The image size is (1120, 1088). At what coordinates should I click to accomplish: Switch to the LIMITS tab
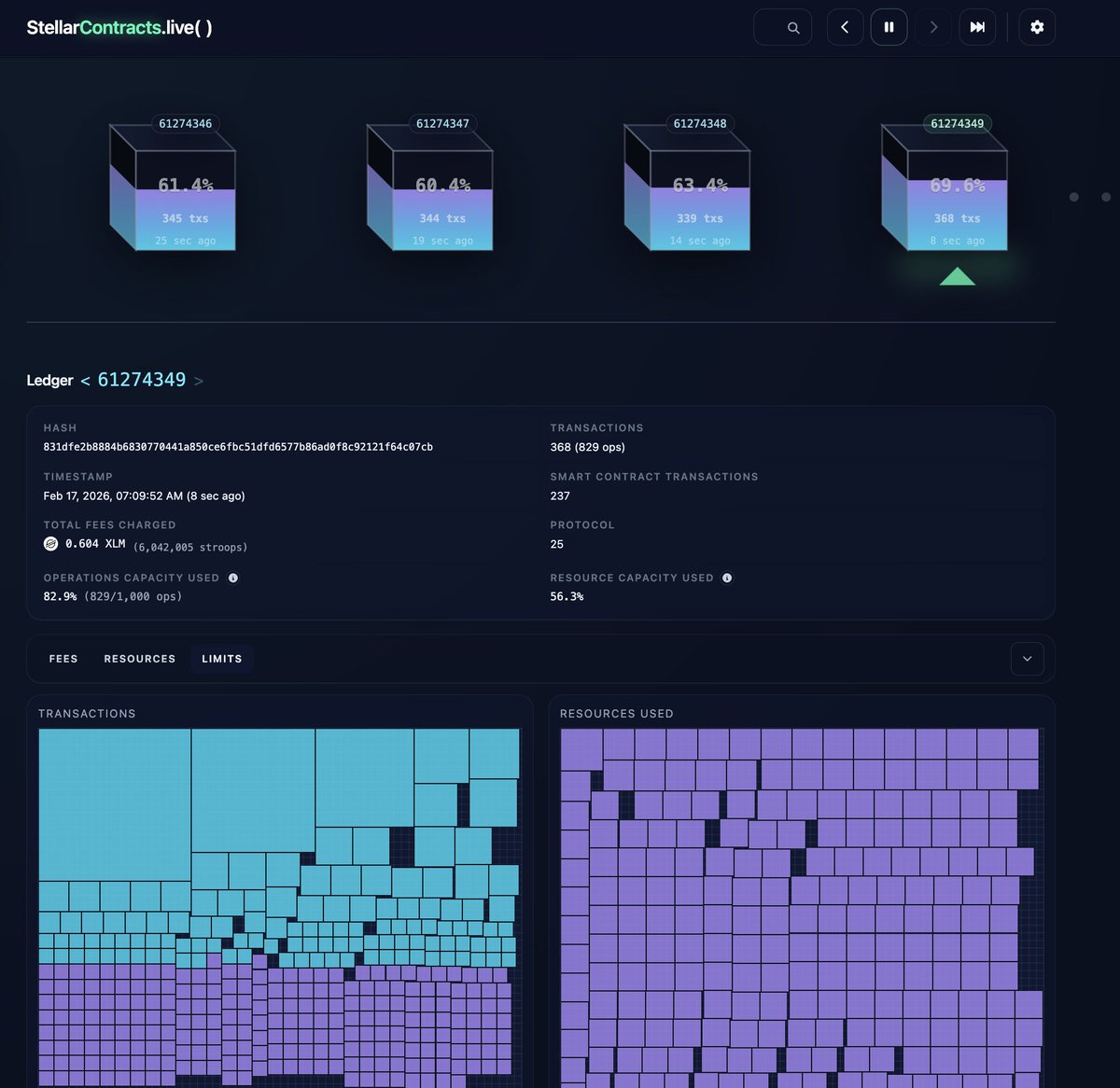tap(222, 659)
